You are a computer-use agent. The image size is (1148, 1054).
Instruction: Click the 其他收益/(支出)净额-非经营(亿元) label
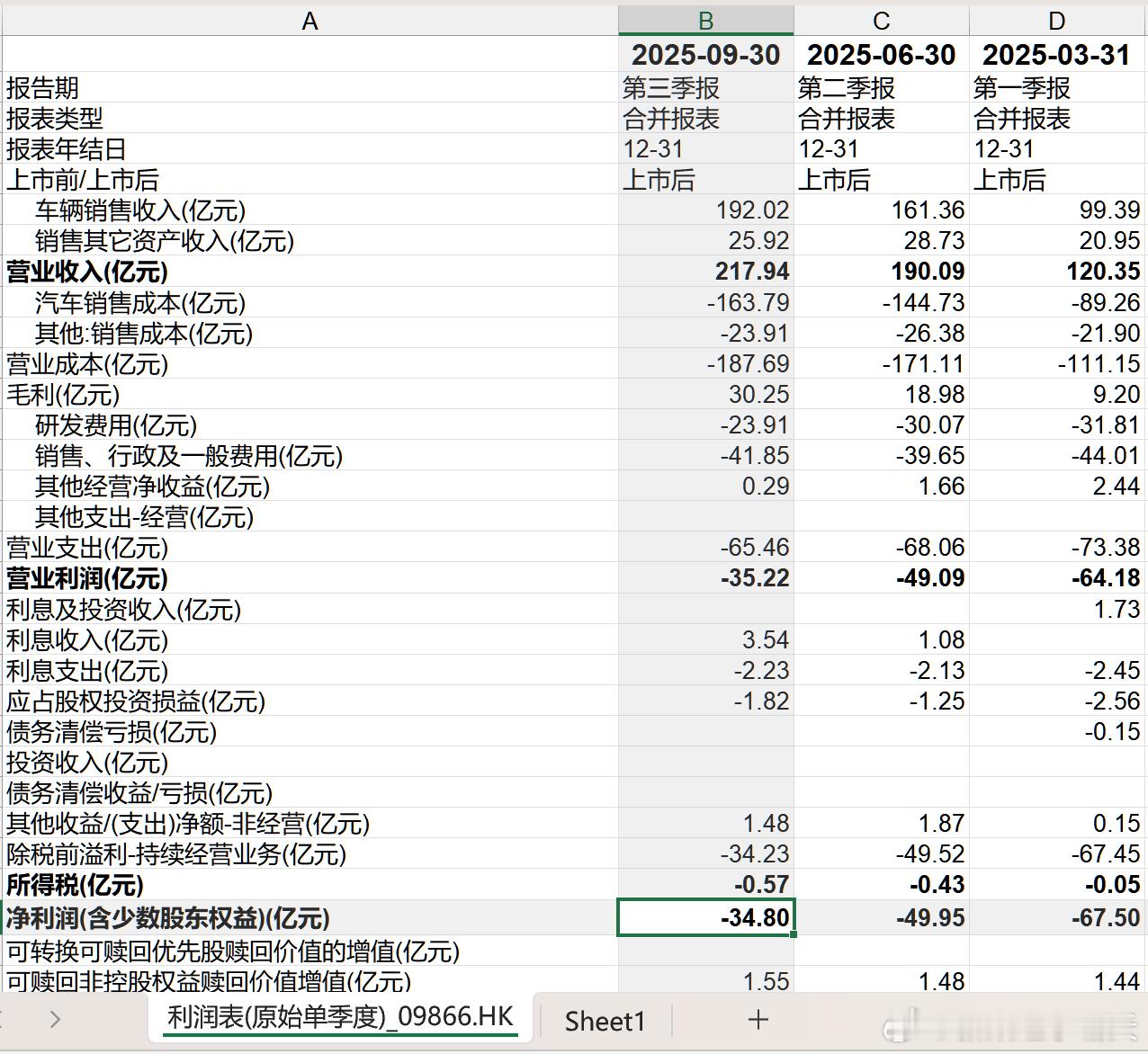pyautogui.click(x=188, y=824)
